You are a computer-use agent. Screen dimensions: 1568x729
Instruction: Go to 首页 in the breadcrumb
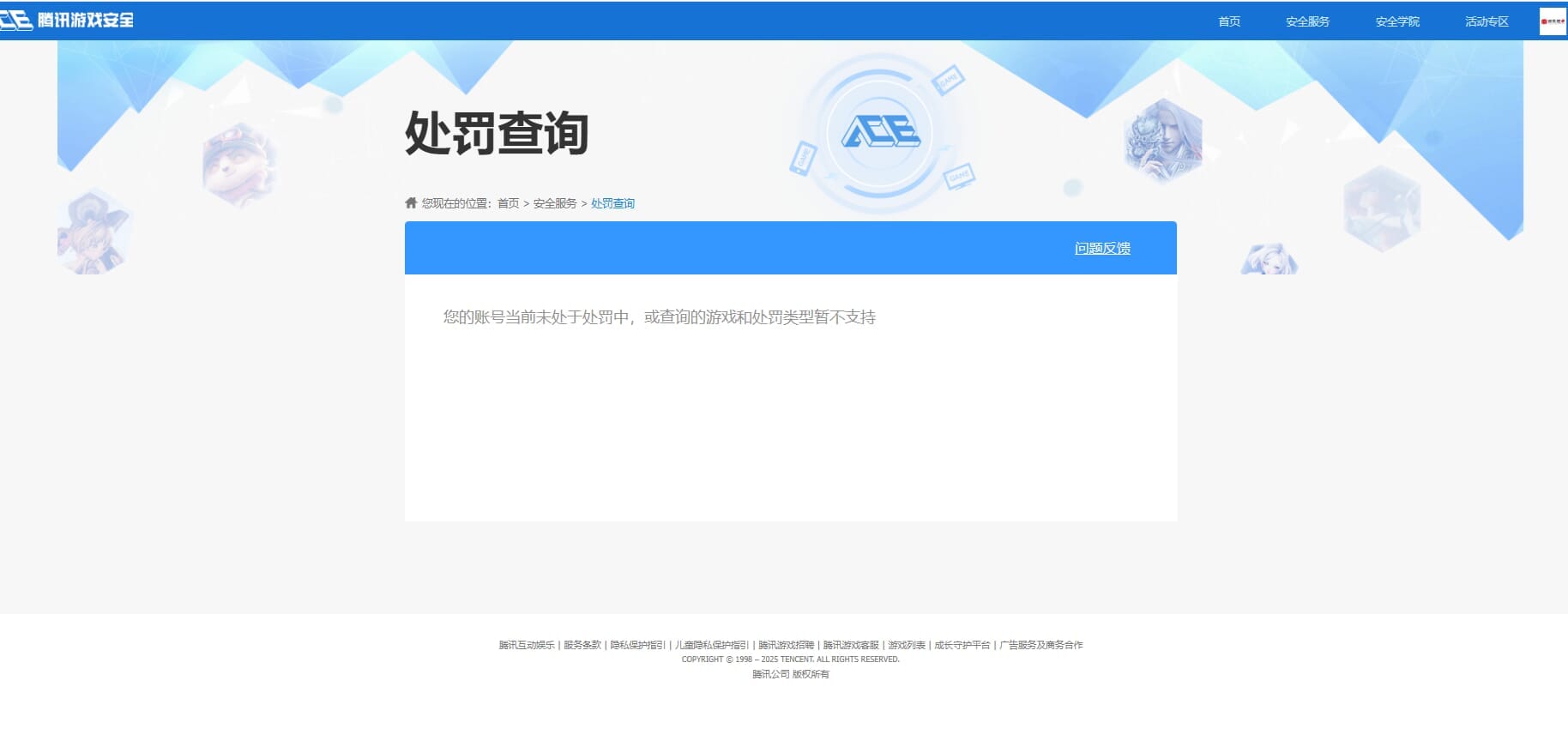(x=508, y=203)
